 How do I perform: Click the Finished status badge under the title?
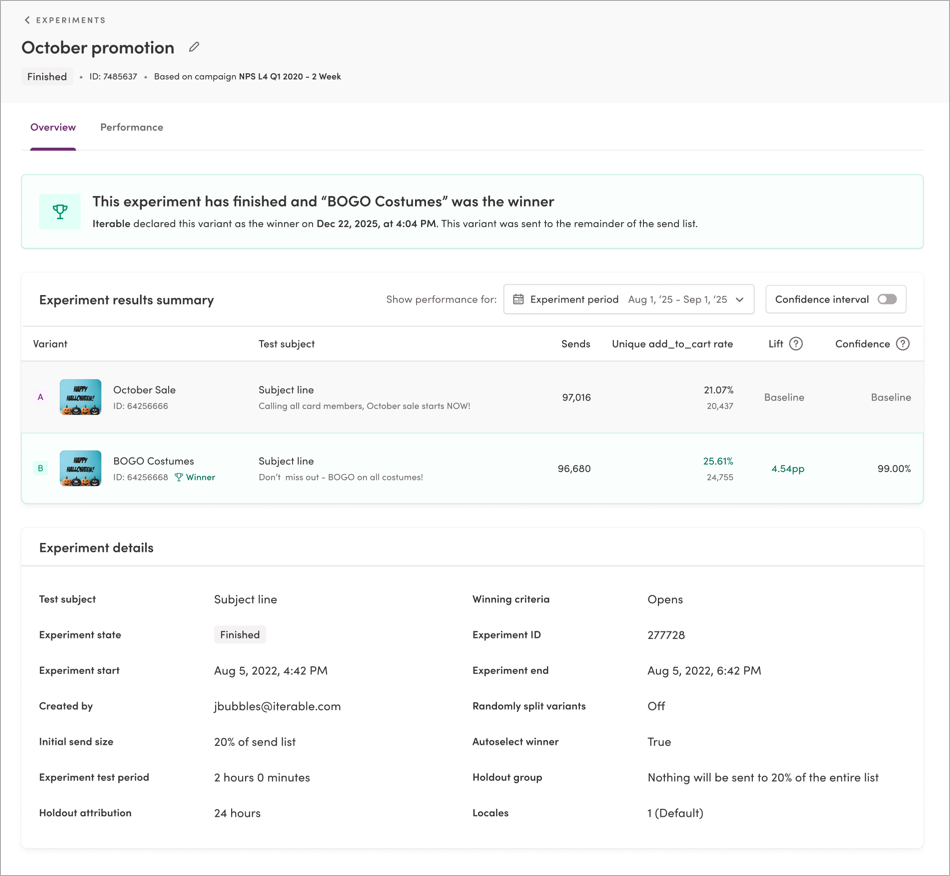47,76
